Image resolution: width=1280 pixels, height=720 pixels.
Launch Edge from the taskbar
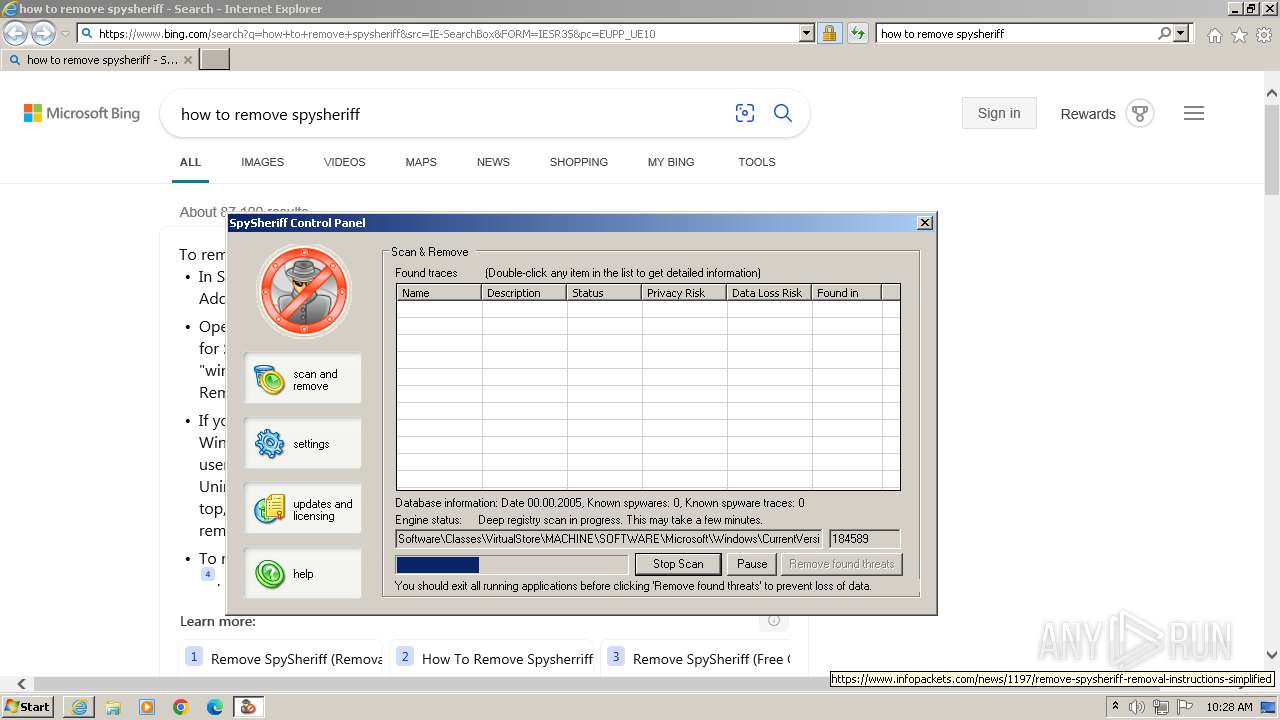215,707
